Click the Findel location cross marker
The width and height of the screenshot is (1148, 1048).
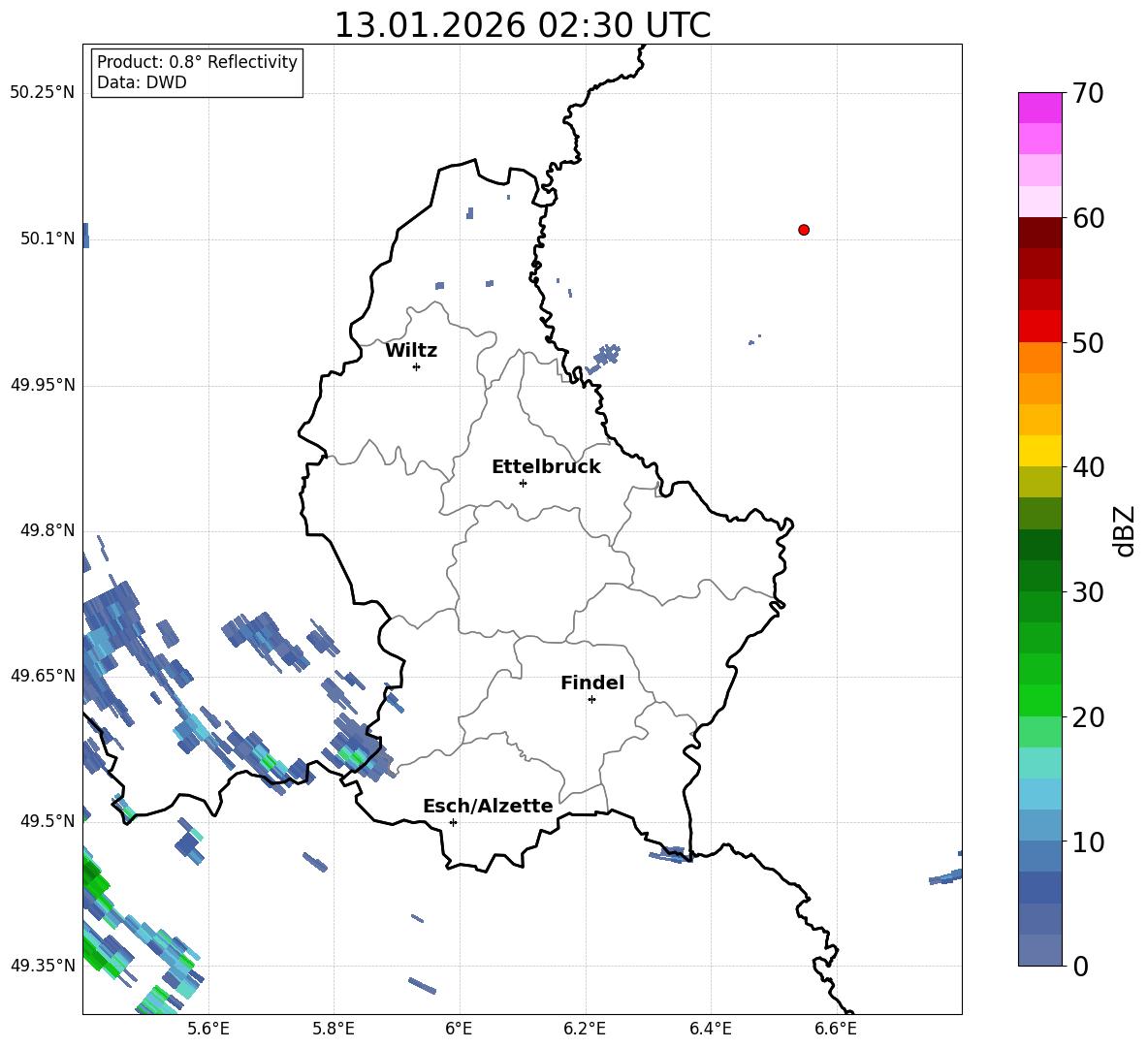coord(591,700)
